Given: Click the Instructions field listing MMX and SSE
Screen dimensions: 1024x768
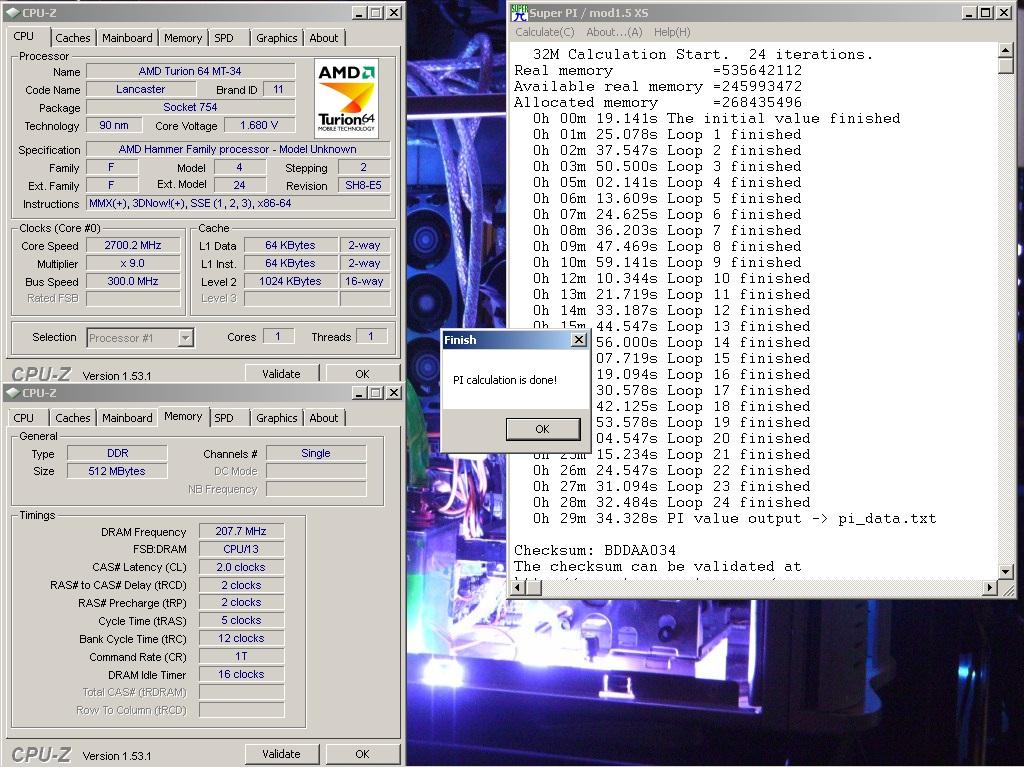Looking at the screenshot, I should [238, 203].
